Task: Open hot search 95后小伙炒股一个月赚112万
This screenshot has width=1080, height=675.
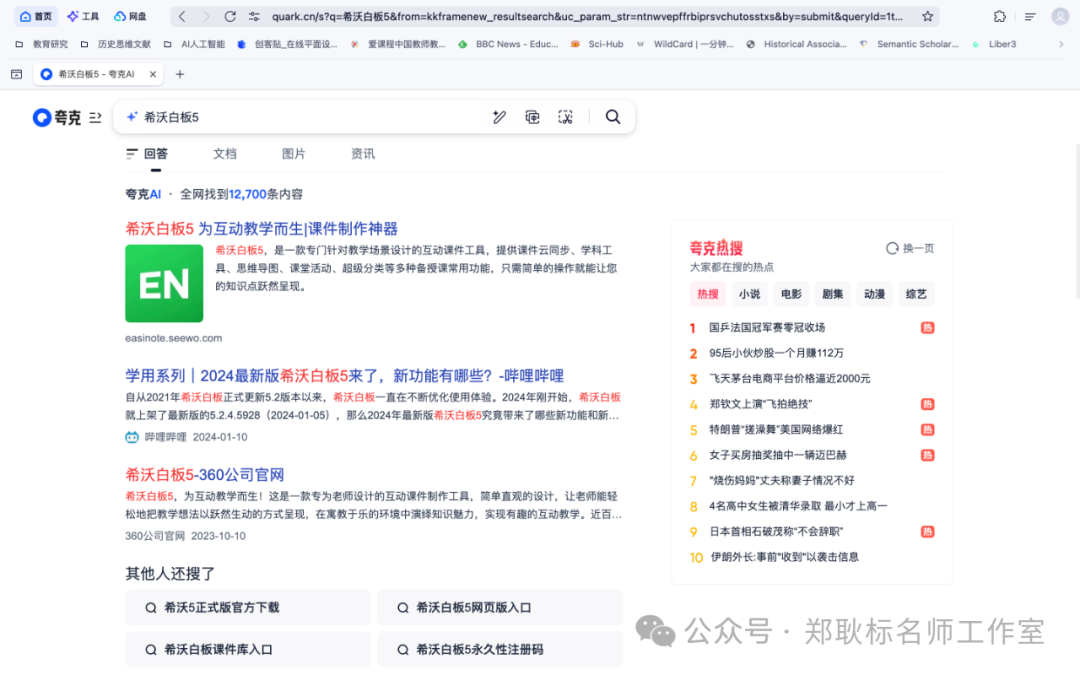Action: click(x=776, y=353)
